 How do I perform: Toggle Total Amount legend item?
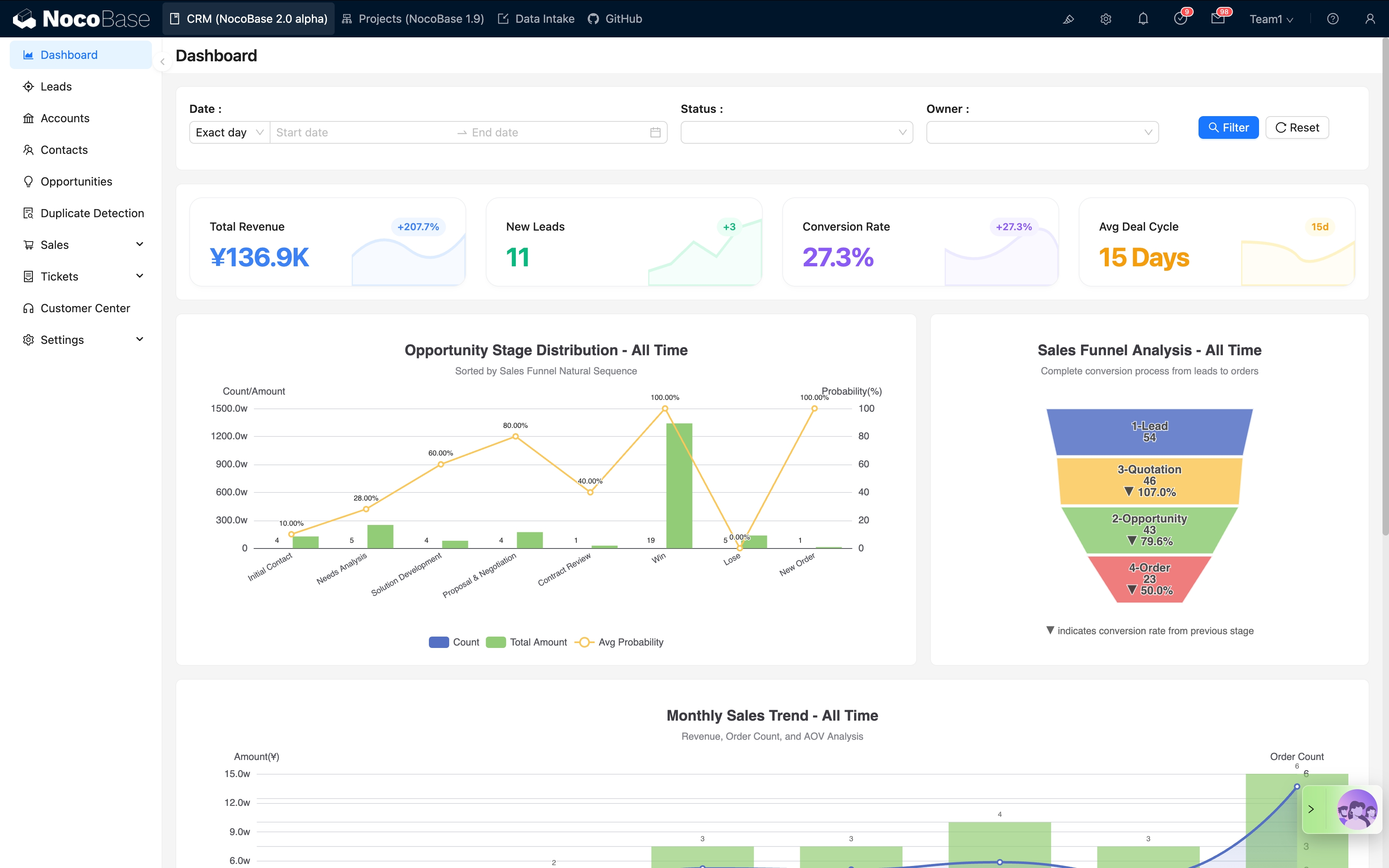(x=526, y=642)
